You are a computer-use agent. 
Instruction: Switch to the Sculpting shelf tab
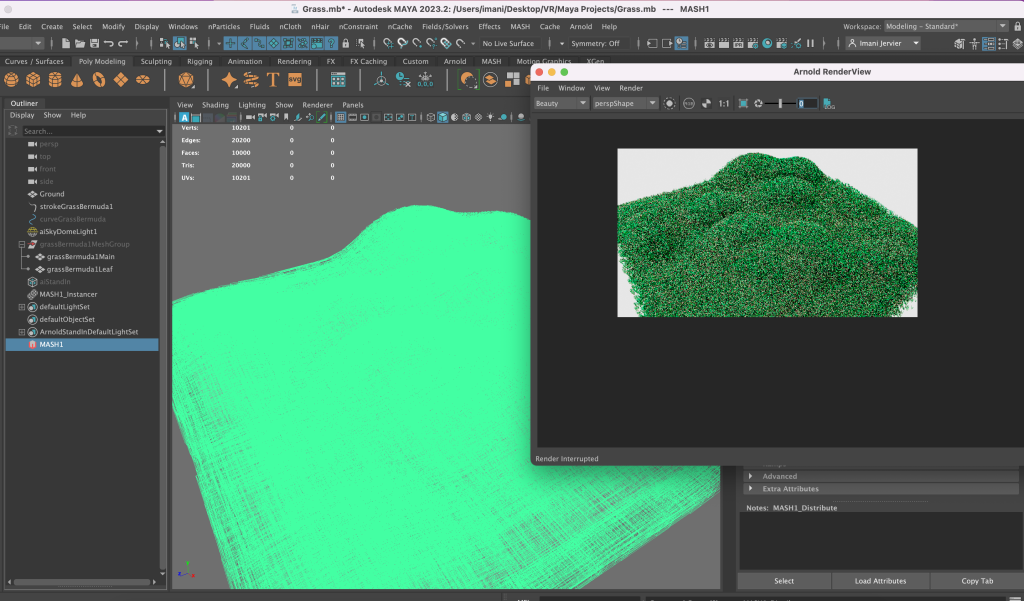point(156,61)
